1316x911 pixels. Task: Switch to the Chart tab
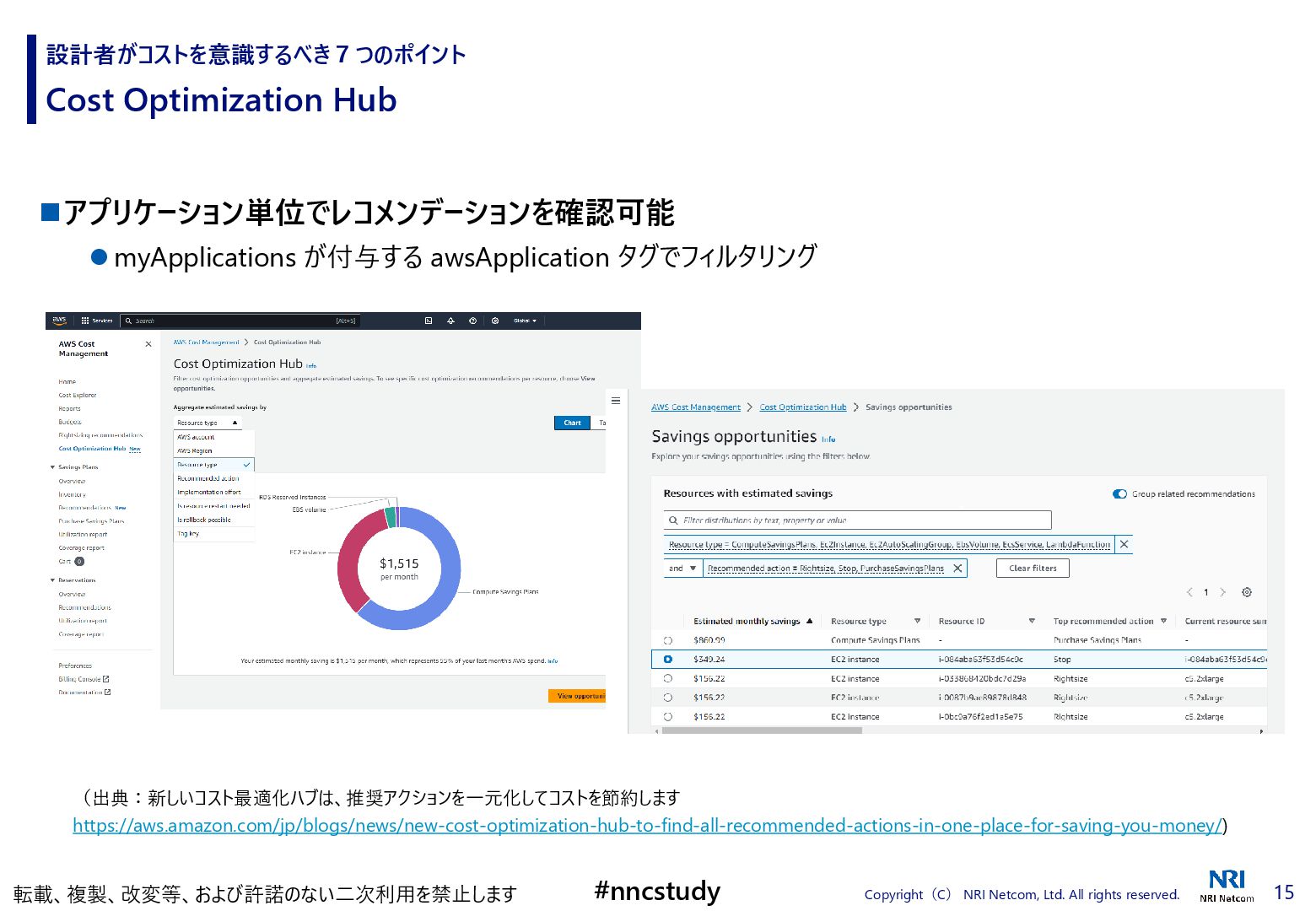coord(572,423)
